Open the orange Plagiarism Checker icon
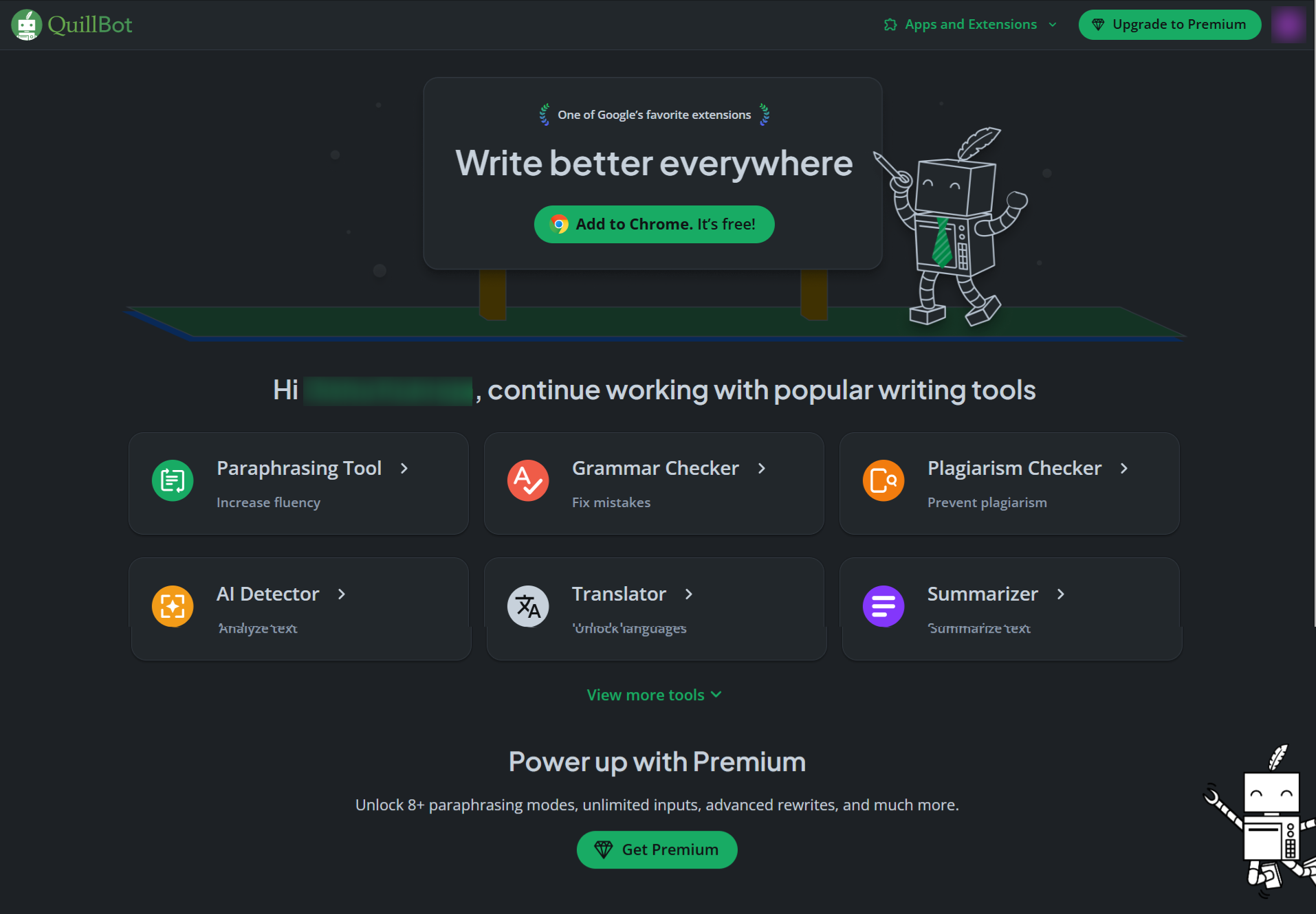 884,480
